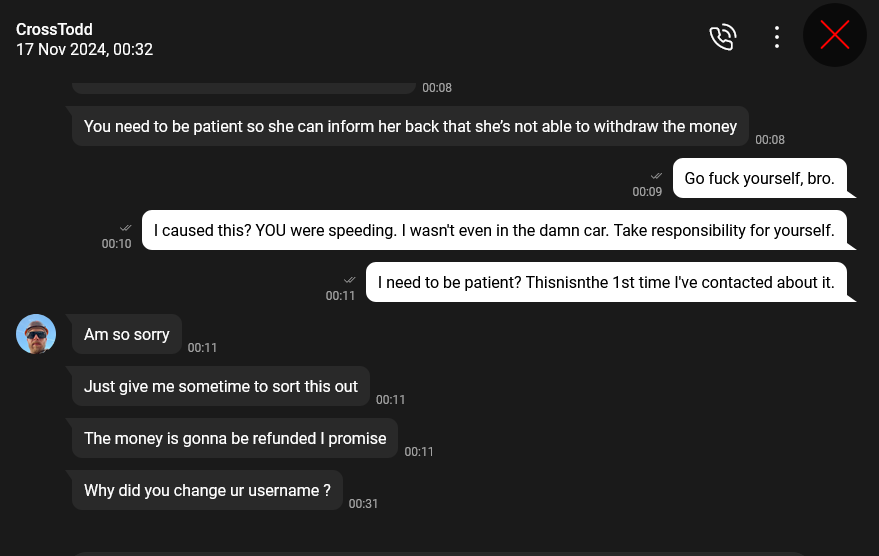This screenshot has height=556, width=879.
Task: Select 'Why did you change ur username ?' message
Action: click(x=207, y=490)
